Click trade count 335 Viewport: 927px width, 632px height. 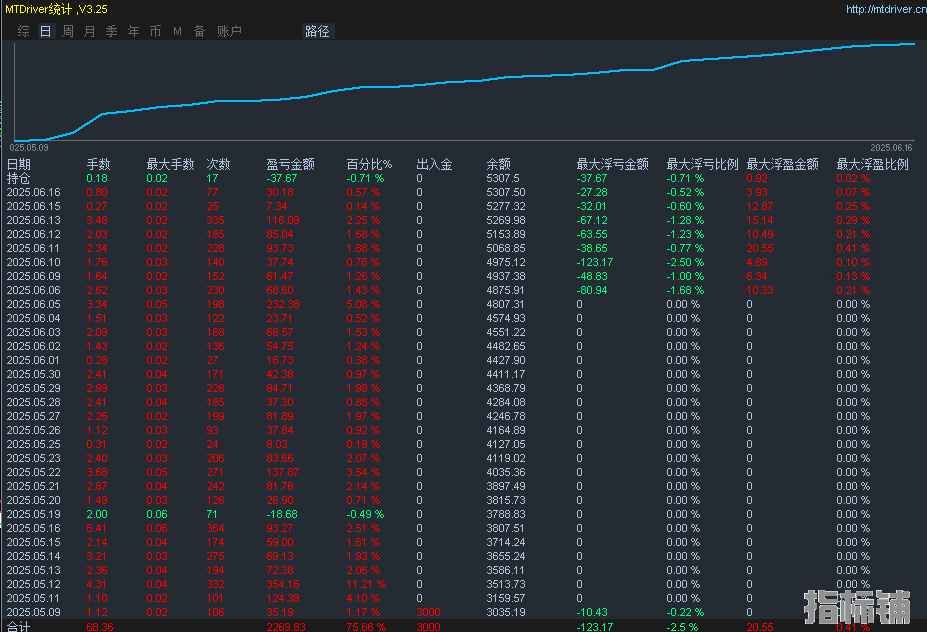pos(215,220)
